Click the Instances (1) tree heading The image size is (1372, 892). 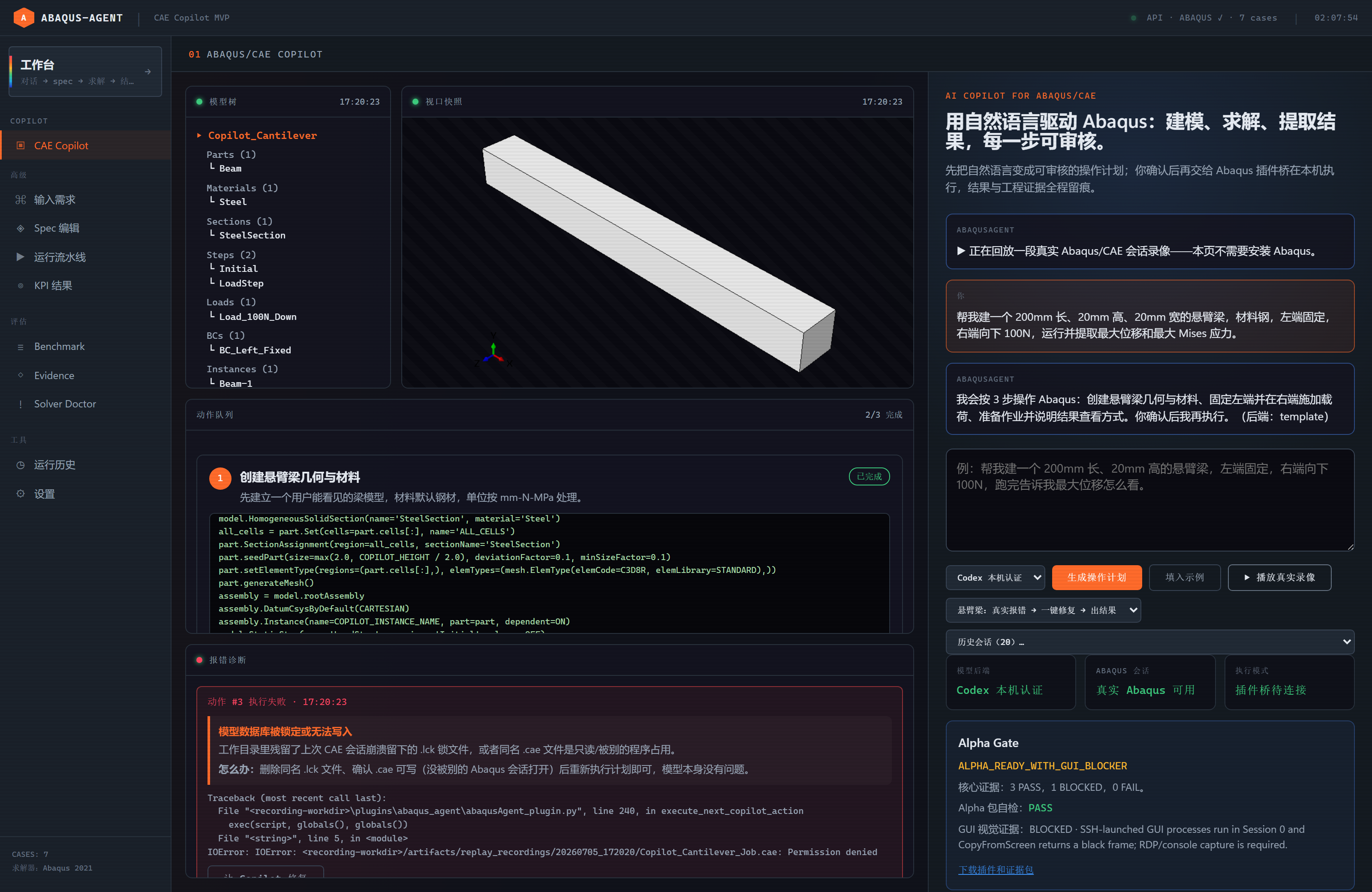coord(242,369)
